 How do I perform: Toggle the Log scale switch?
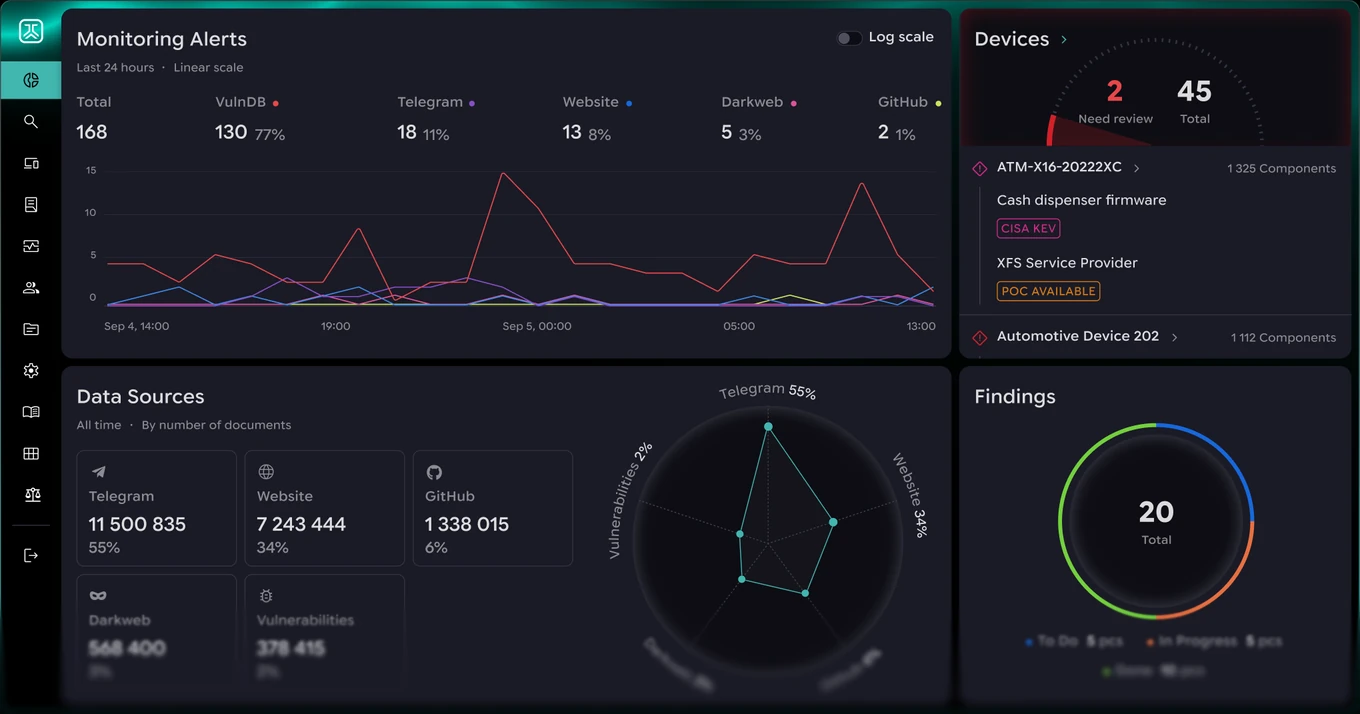click(x=849, y=38)
